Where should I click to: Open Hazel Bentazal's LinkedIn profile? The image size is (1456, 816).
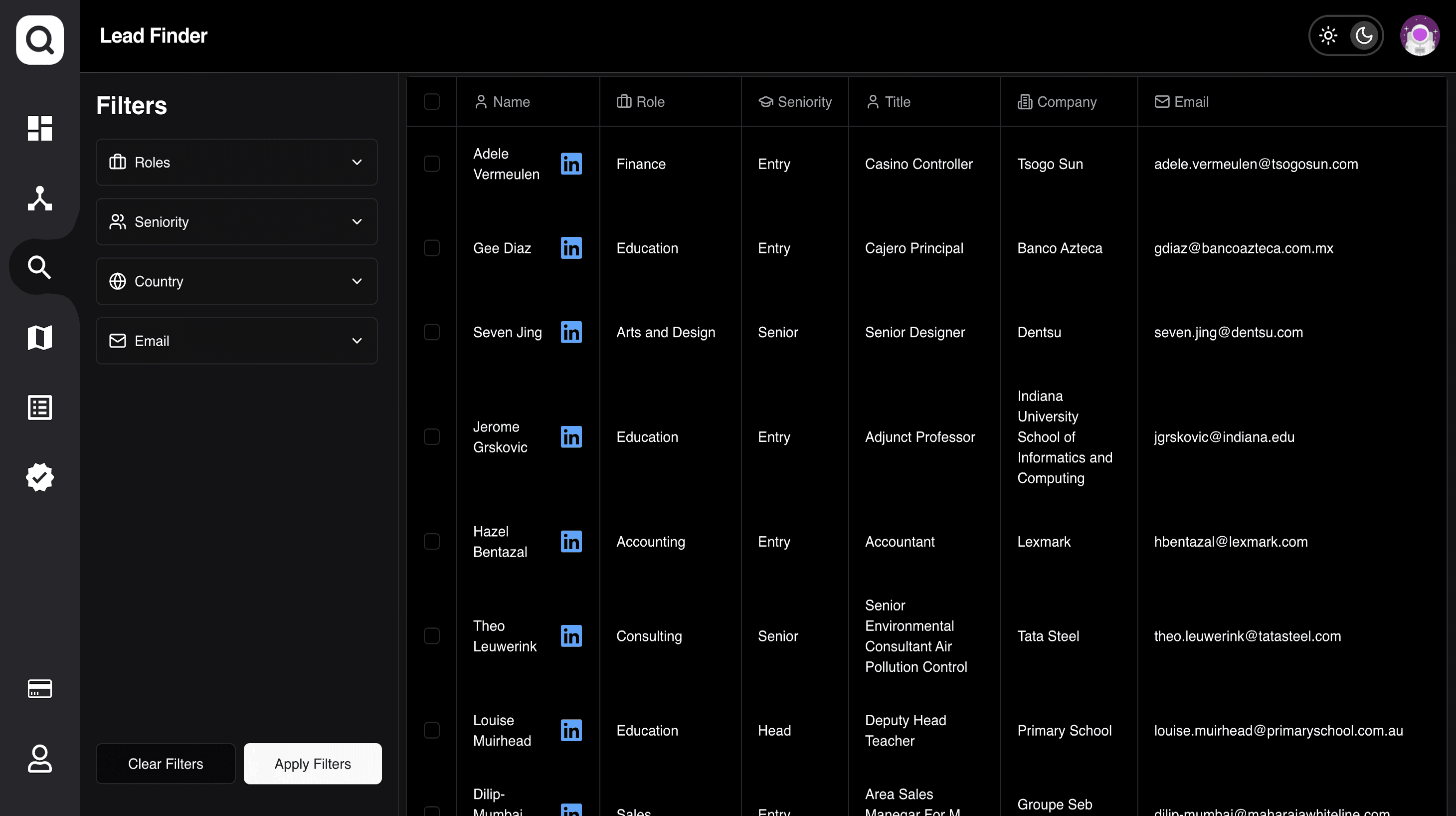tap(571, 542)
